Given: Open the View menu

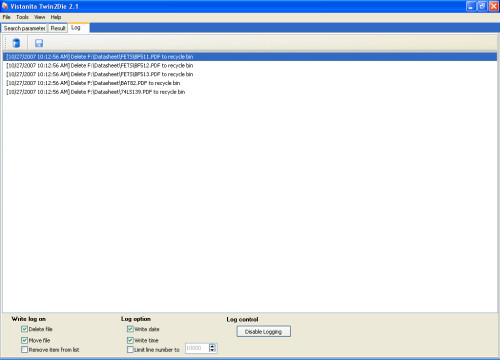Looking at the screenshot, I should pos(40,17).
